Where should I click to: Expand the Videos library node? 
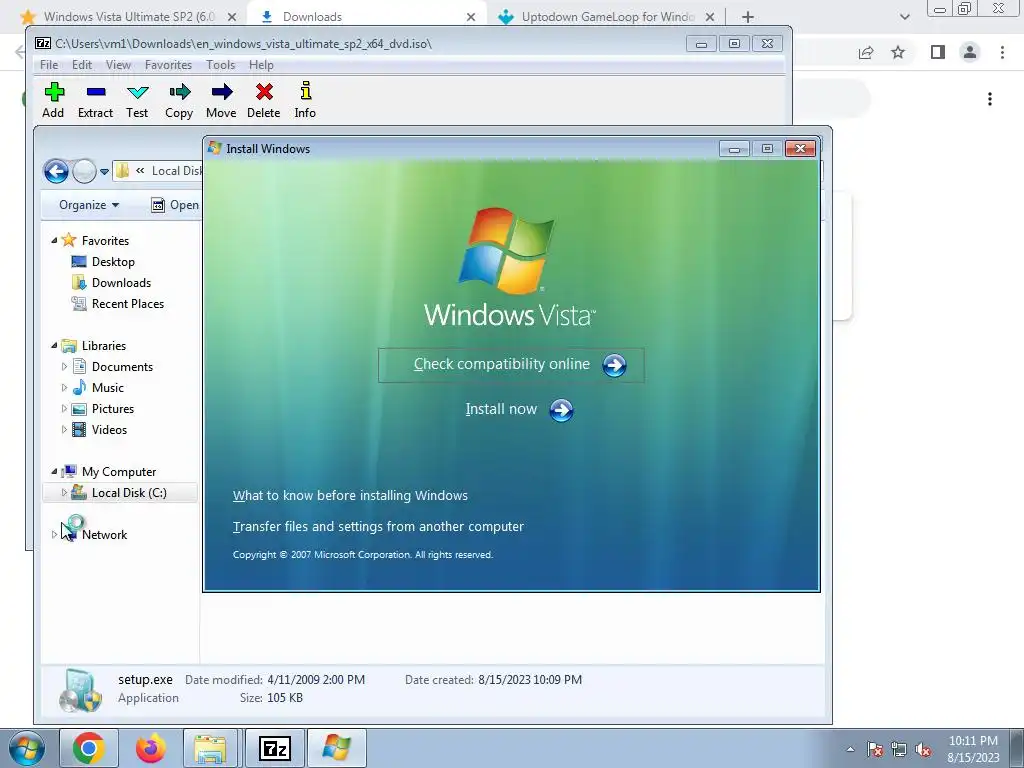pos(64,430)
